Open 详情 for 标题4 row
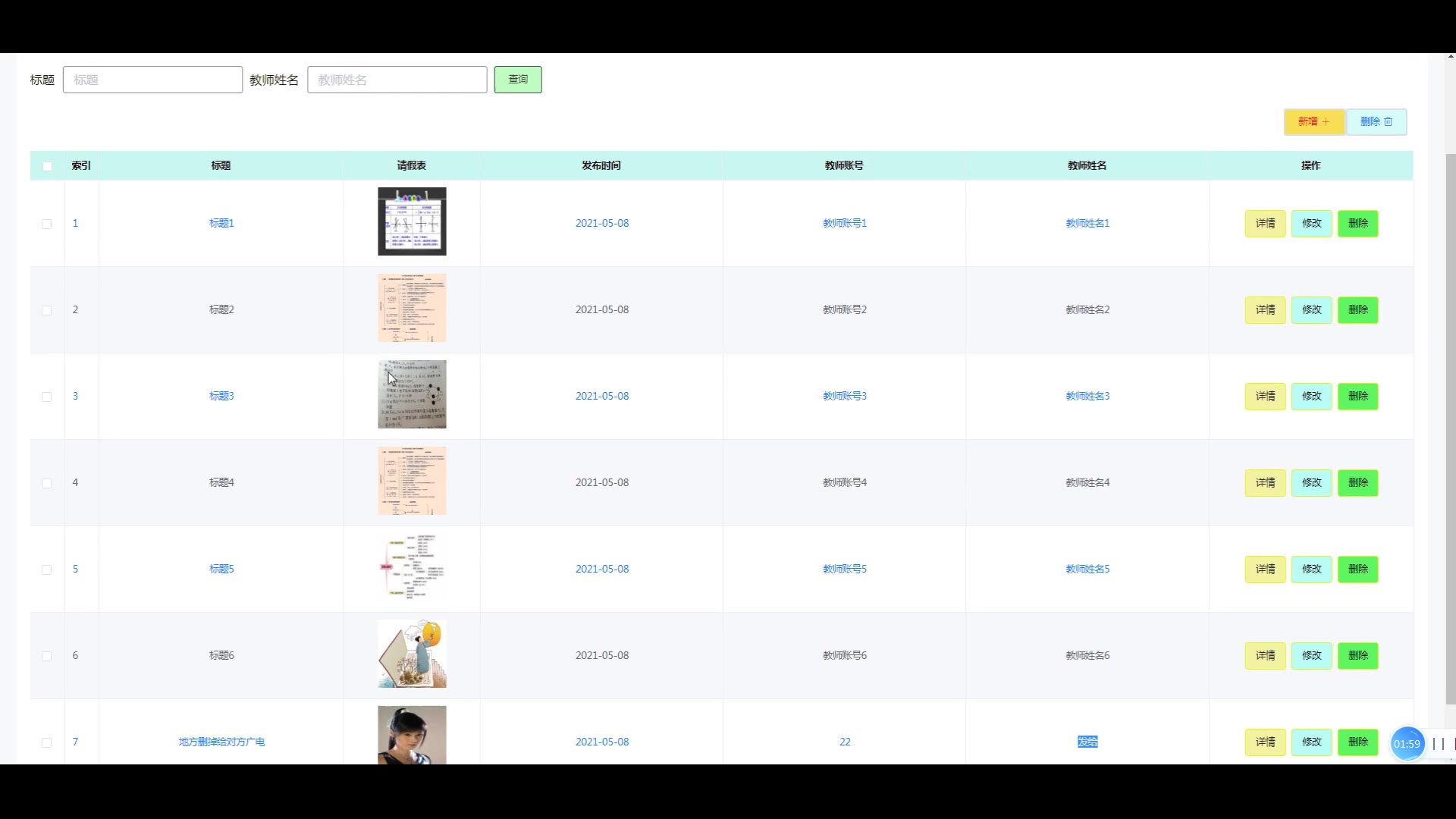 click(x=1265, y=482)
